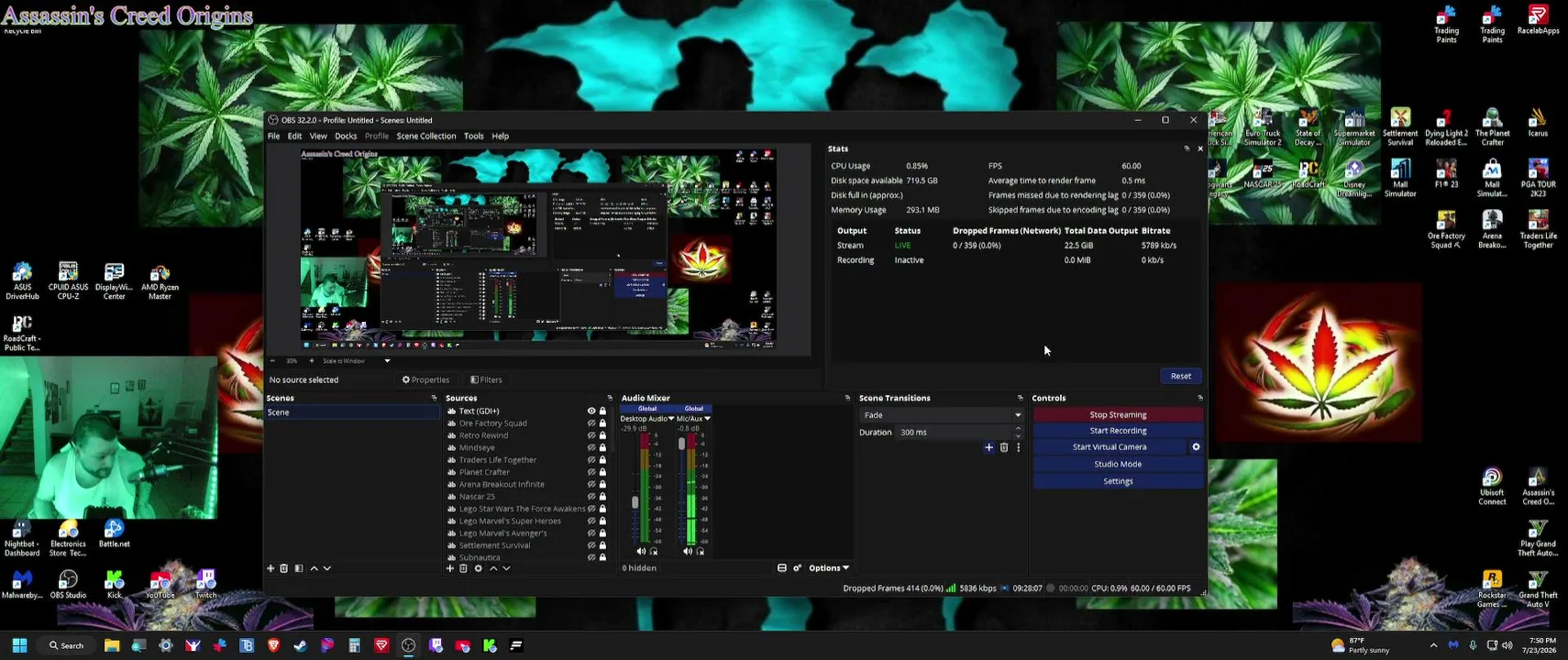
Task: Open OBS Settings from Controls
Action: pos(1118,481)
